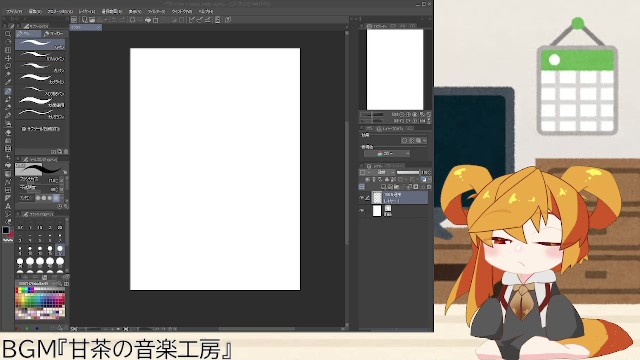
Task: Select the Text tool
Action: click(8, 206)
